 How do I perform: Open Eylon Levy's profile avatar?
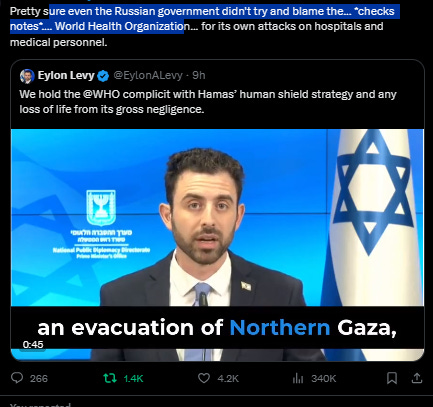tap(27, 76)
